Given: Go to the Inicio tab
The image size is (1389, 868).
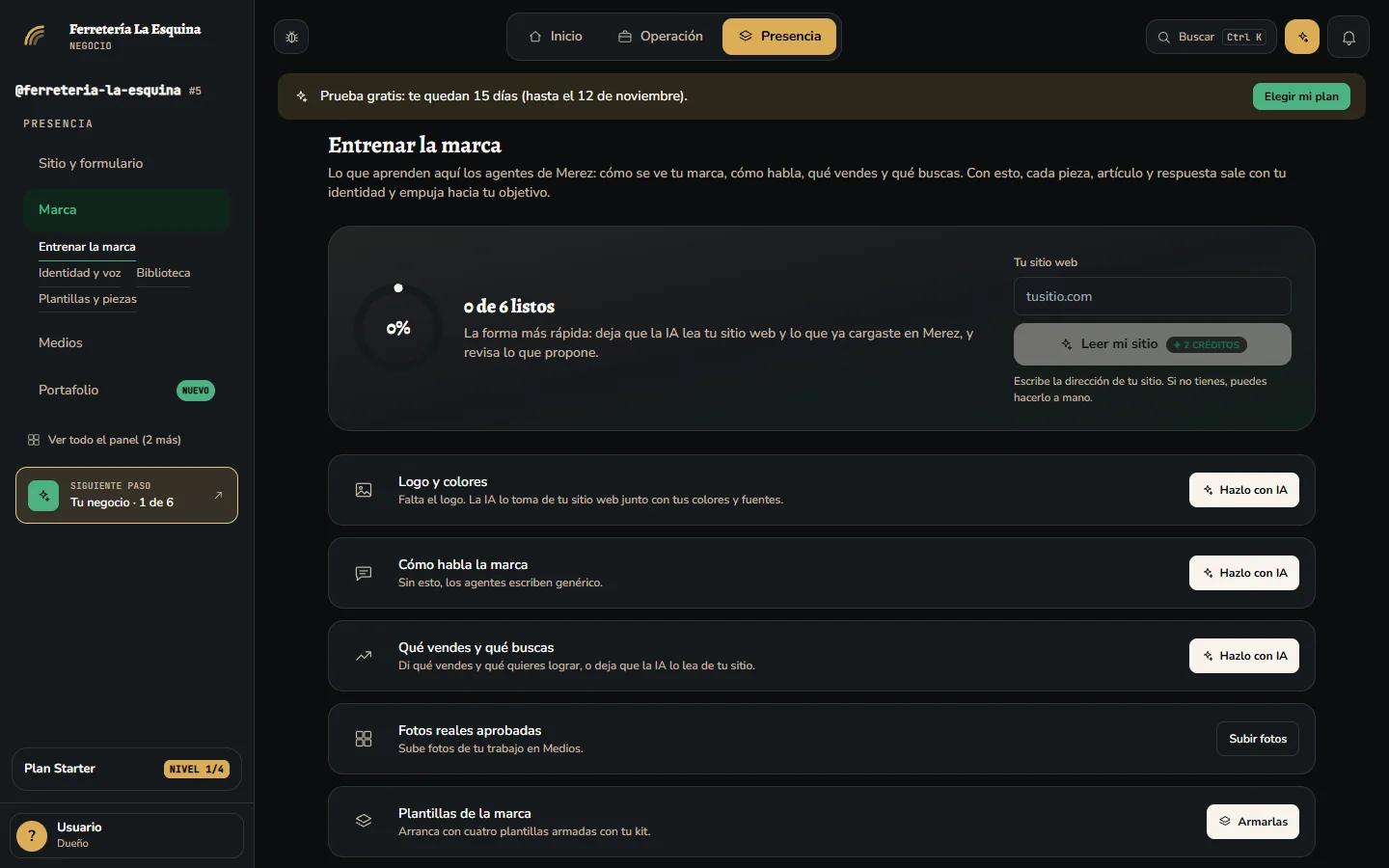Looking at the screenshot, I should [556, 37].
